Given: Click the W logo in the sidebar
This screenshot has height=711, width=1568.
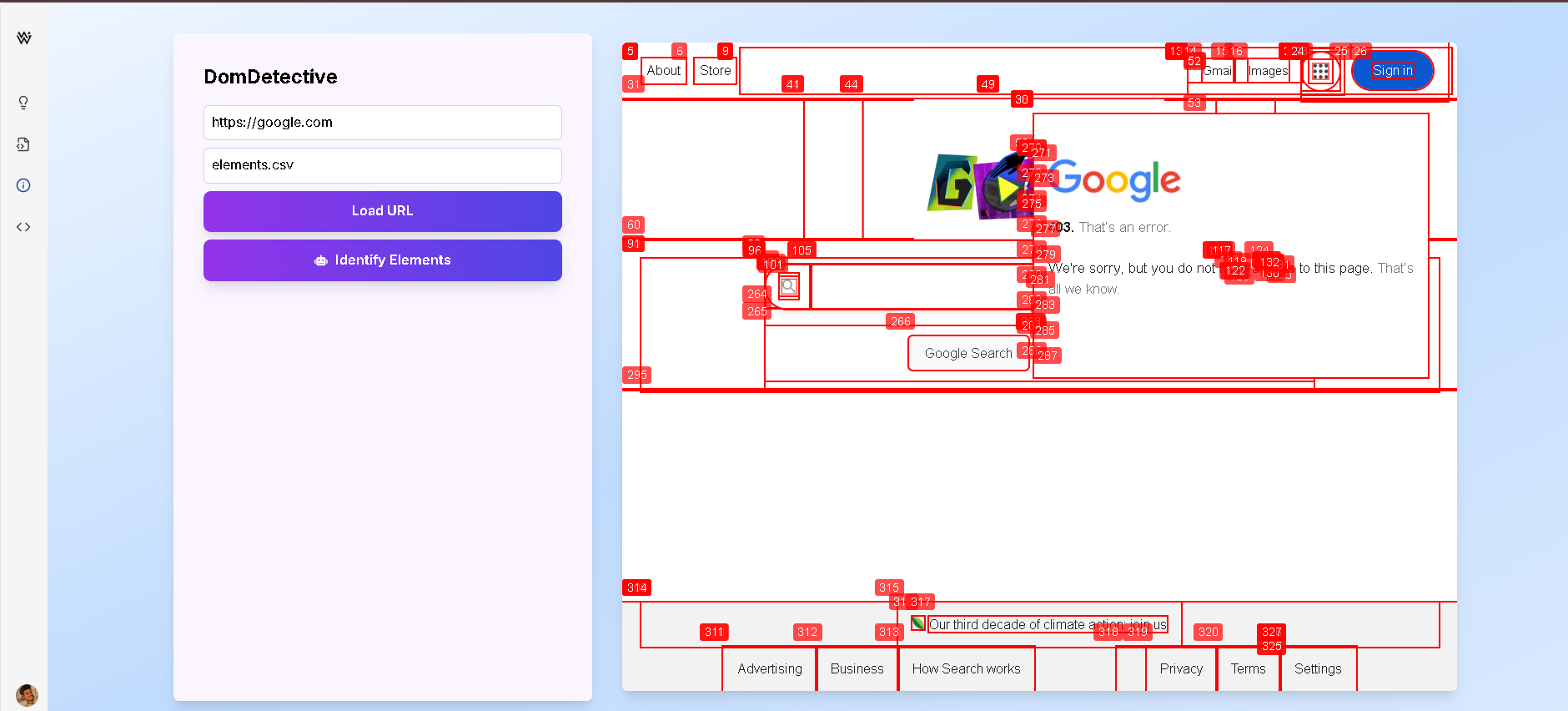Looking at the screenshot, I should 24,38.
